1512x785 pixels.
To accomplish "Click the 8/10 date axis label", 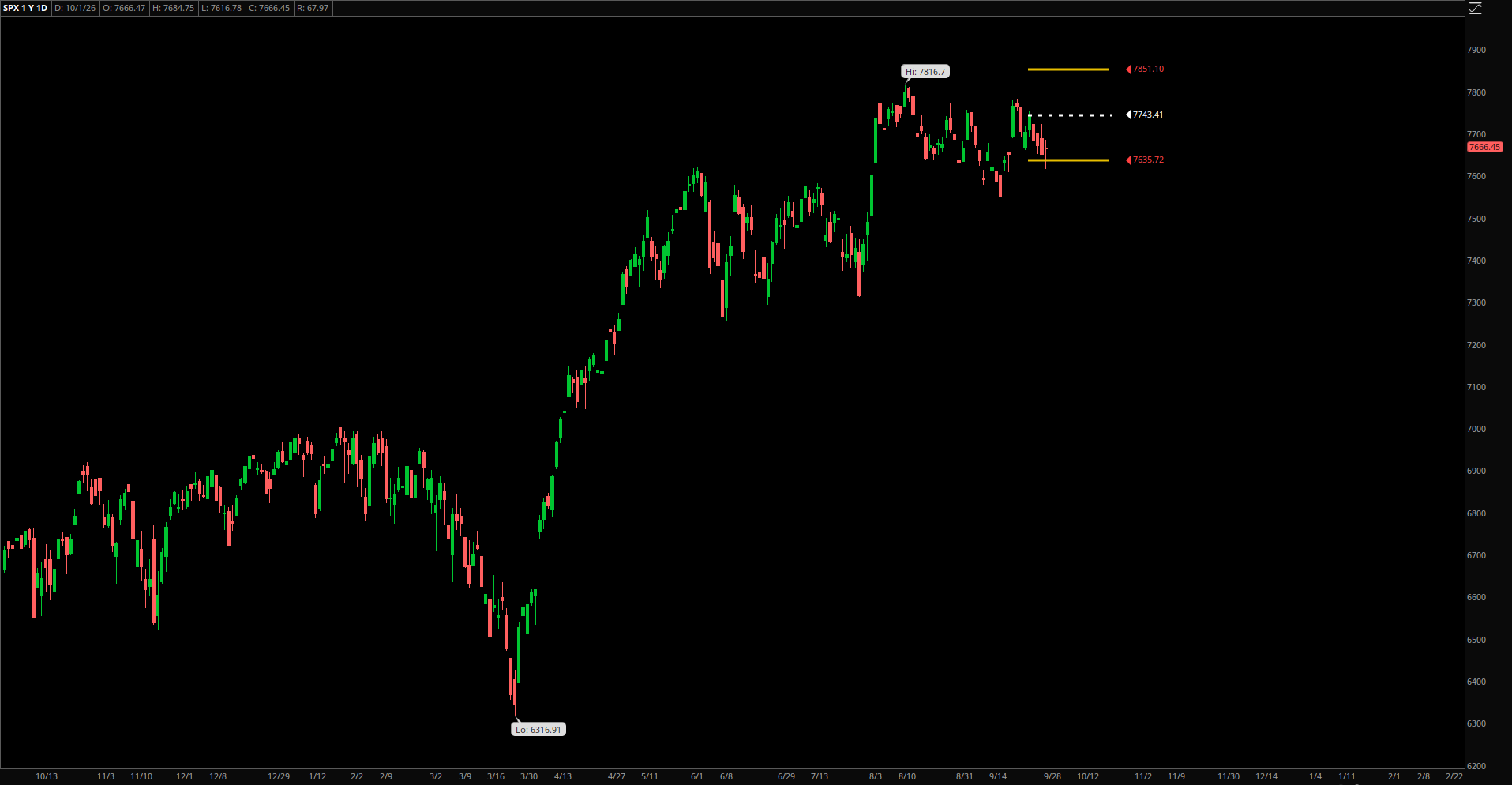I will pos(907,776).
